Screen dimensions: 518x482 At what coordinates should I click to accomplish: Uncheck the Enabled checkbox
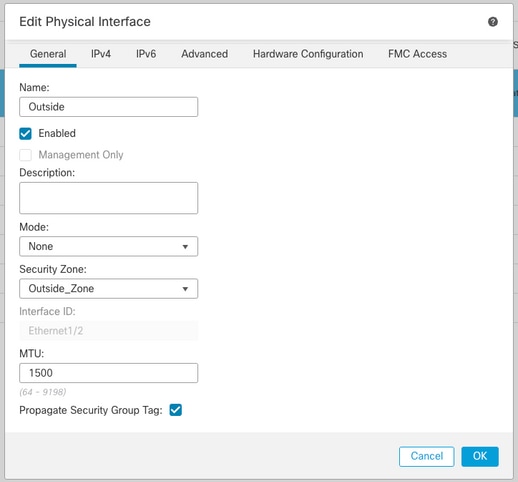click(x=25, y=134)
